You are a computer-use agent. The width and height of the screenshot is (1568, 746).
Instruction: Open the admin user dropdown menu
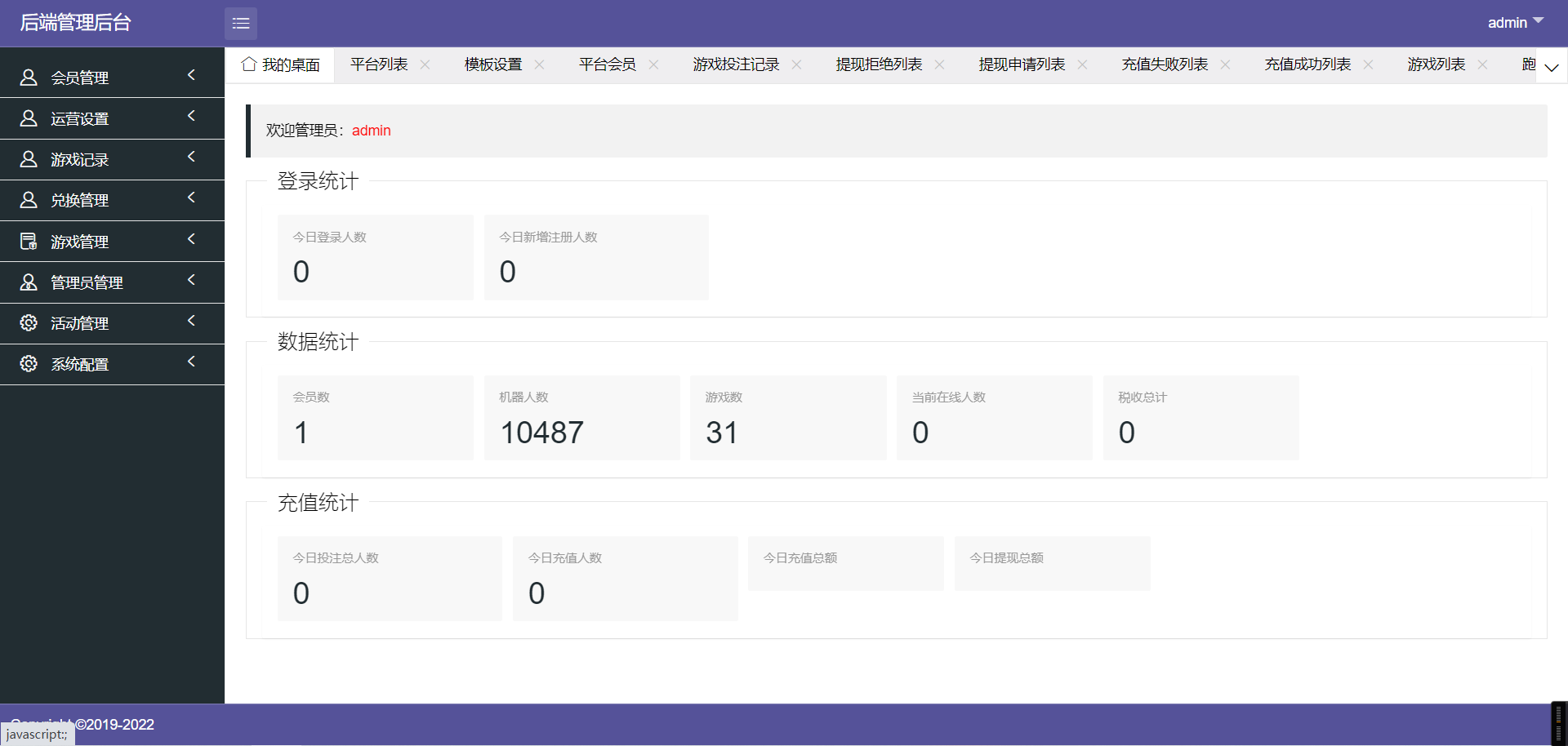point(1515,23)
